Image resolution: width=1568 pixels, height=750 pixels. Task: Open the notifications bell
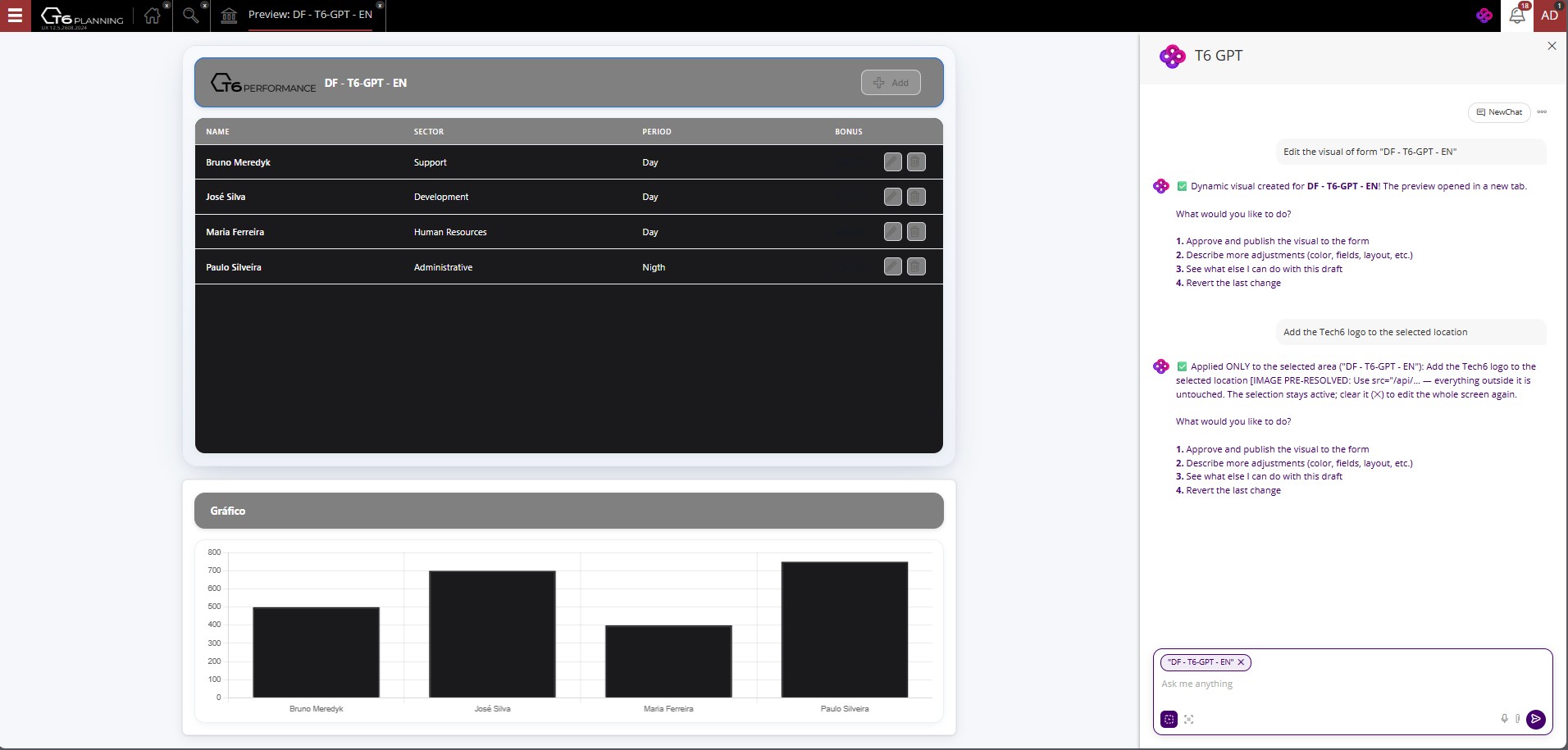point(1517,16)
